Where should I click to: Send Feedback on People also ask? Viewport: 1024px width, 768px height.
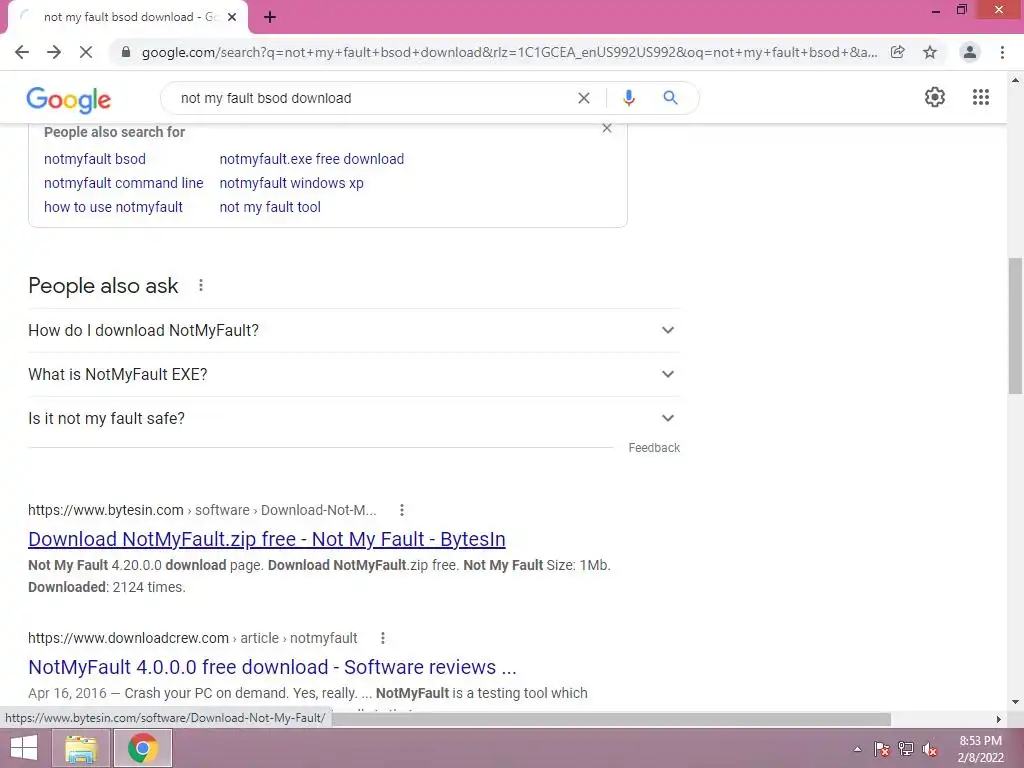tap(654, 448)
